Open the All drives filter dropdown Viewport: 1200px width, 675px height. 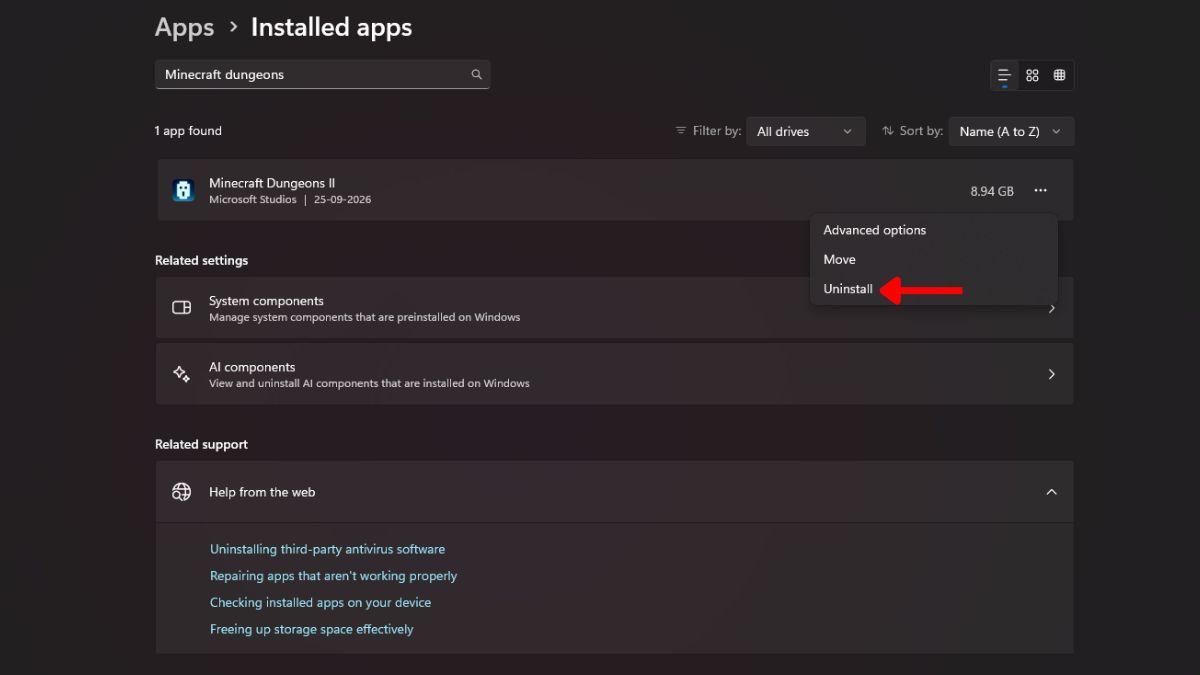pyautogui.click(x=806, y=131)
